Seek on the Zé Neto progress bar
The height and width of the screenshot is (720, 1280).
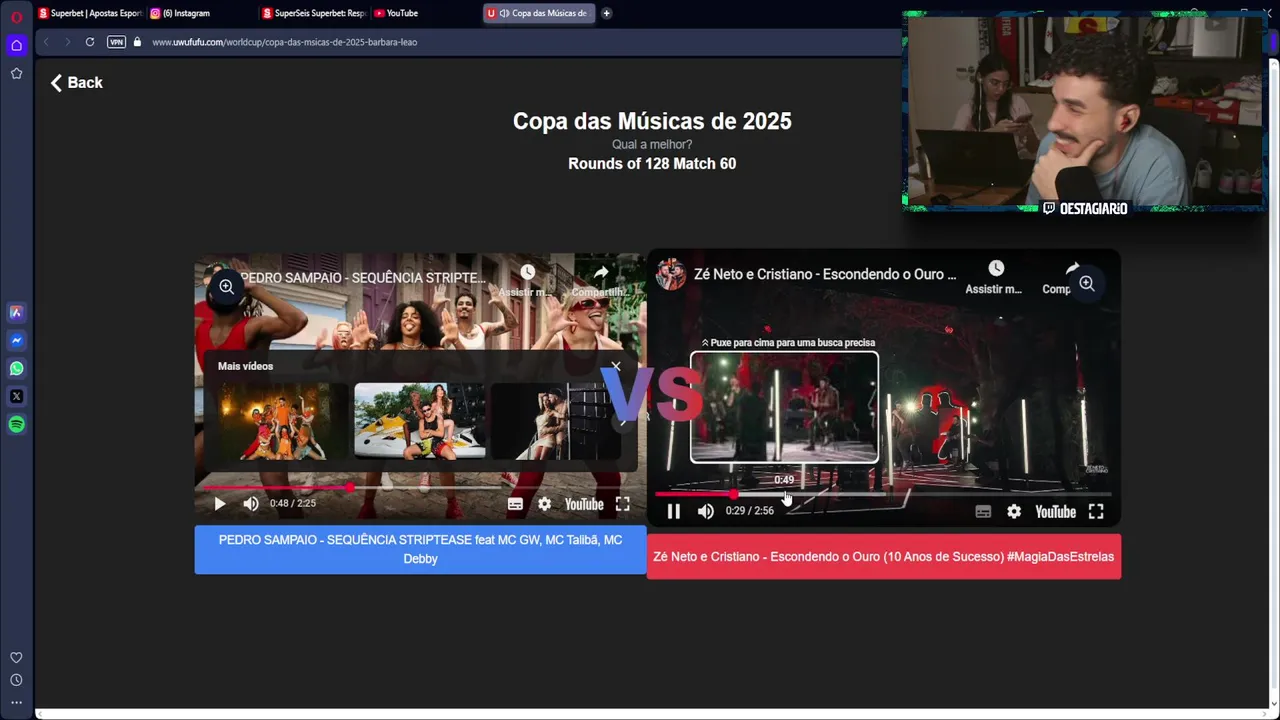point(883,494)
